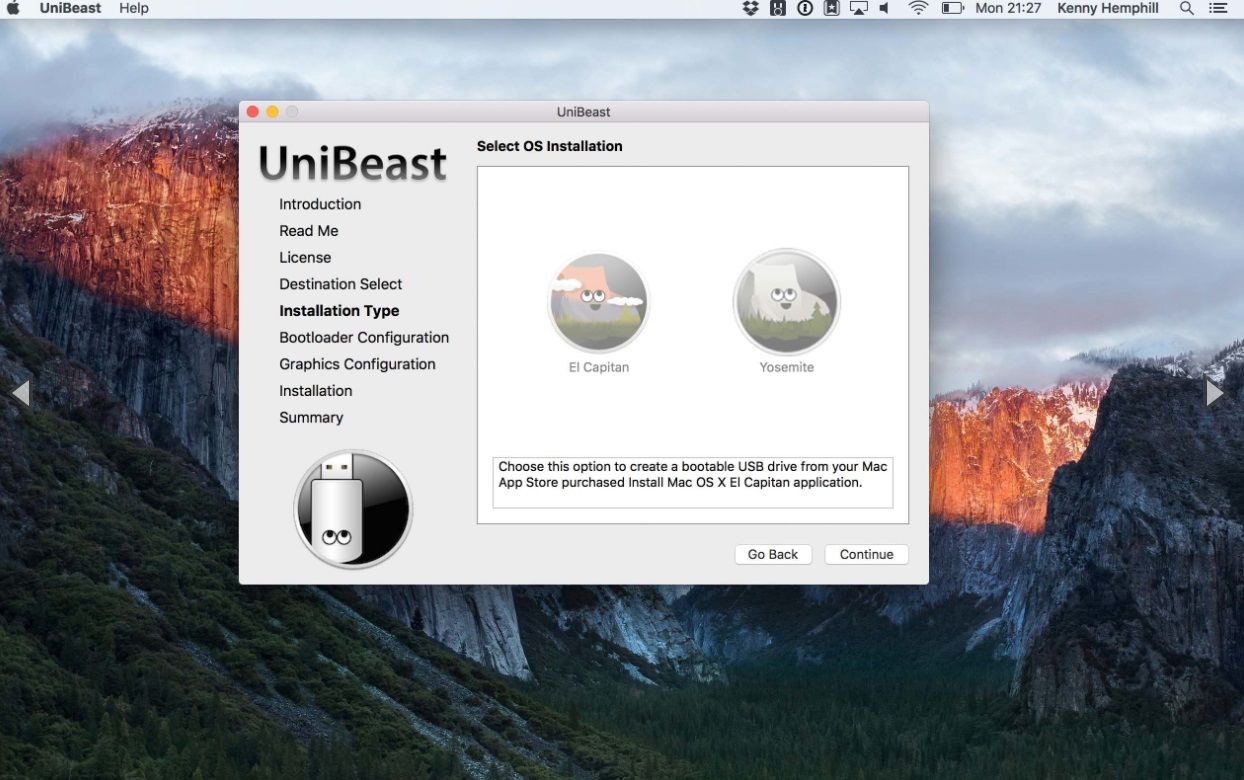The image size is (1244, 780).
Task: Click the License step
Action: [x=305, y=257]
